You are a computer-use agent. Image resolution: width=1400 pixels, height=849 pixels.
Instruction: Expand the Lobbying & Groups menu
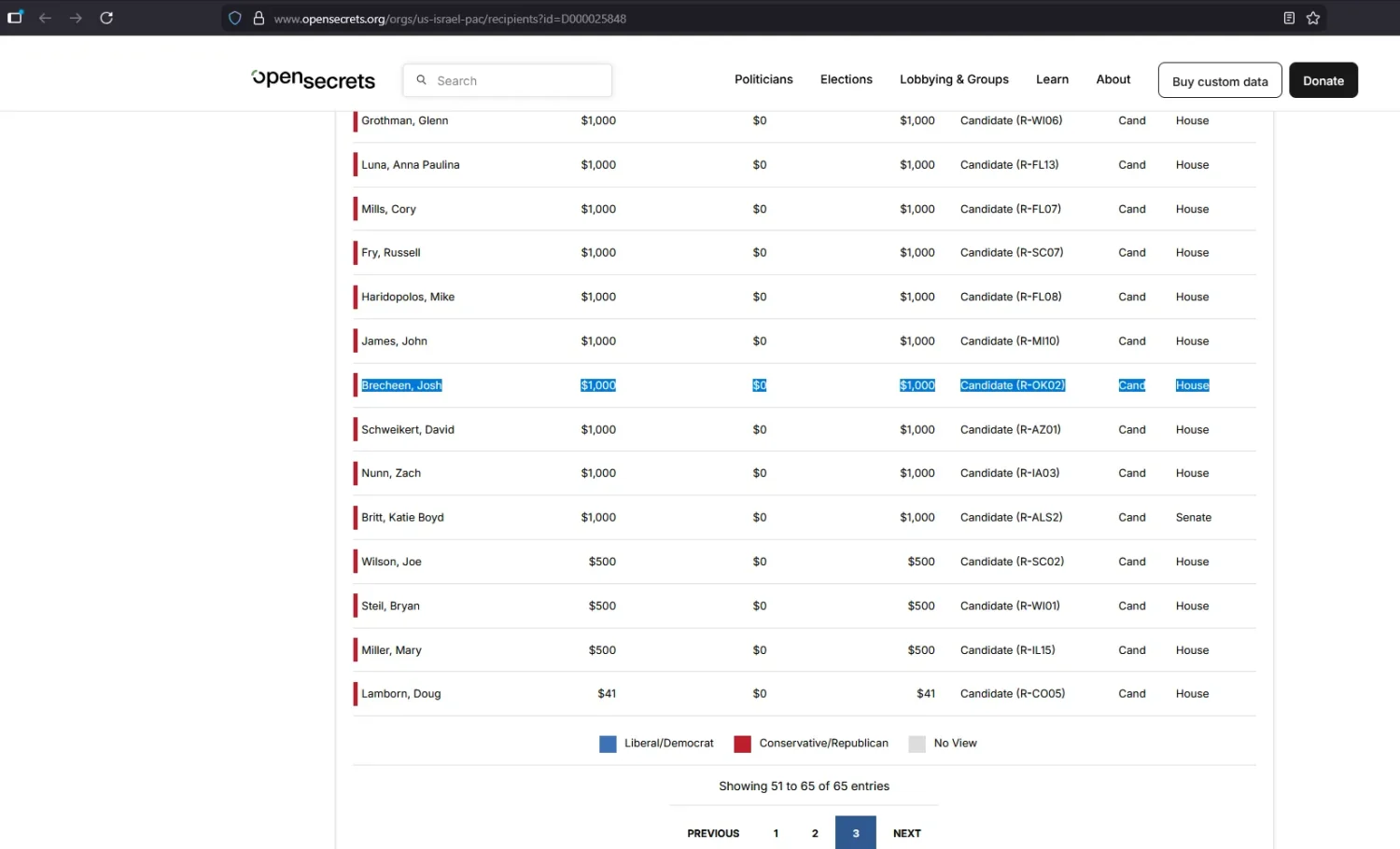[954, 79]
